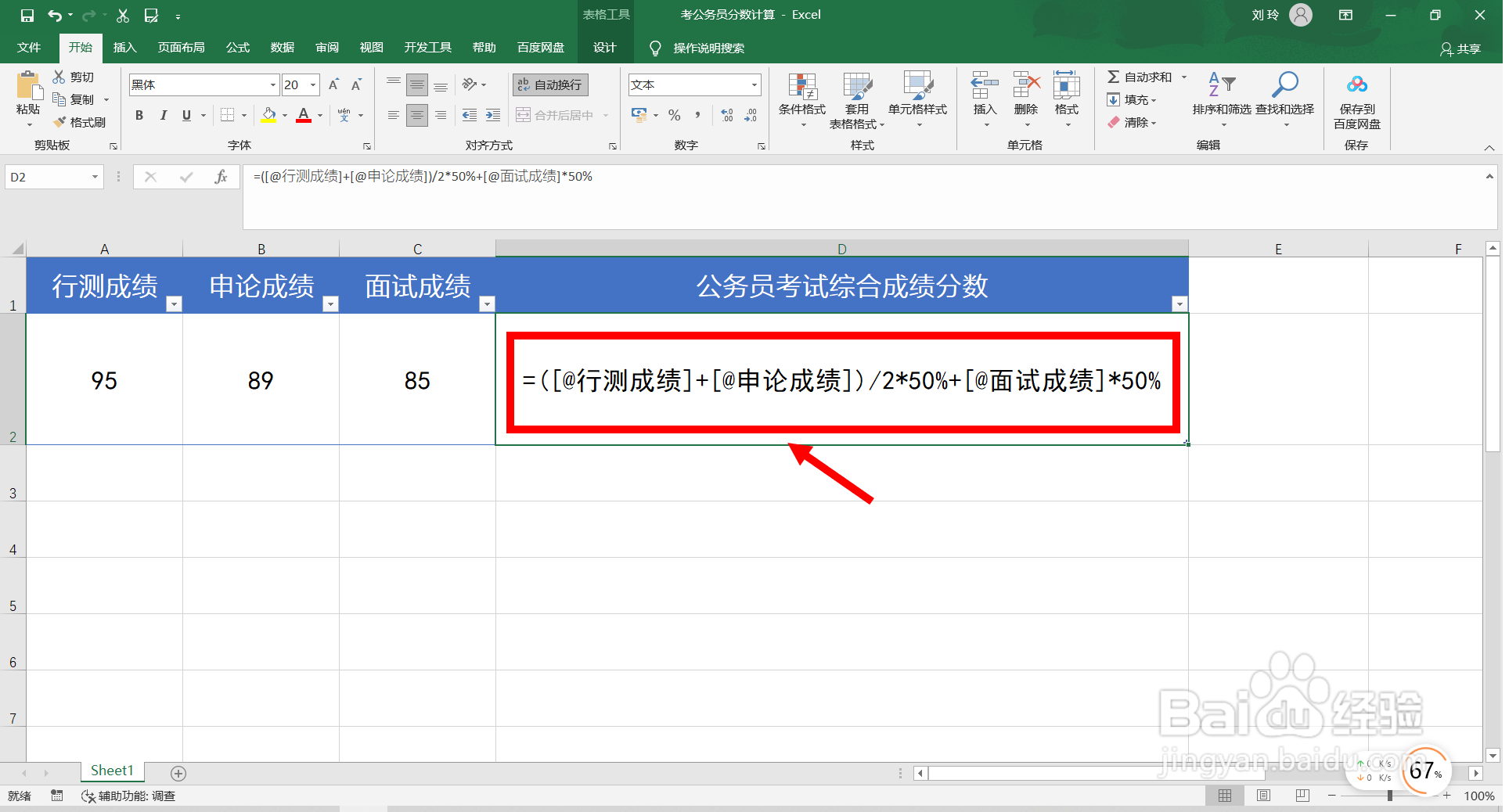Click the 格式刷 (Format Painter) icon
The width and height of the screenshot is (1509, 812).
(x=59, y=122)
